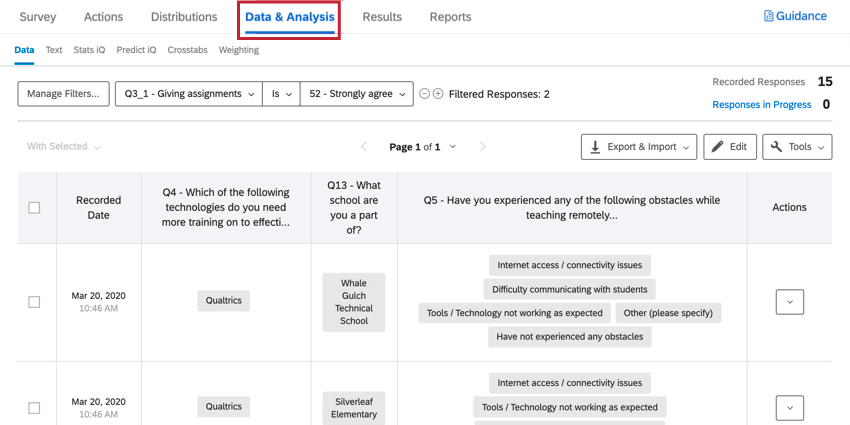The height and width of the screenshot is (425, 850).
Task: Click the Edit pencil button
Action: (729, 147)
